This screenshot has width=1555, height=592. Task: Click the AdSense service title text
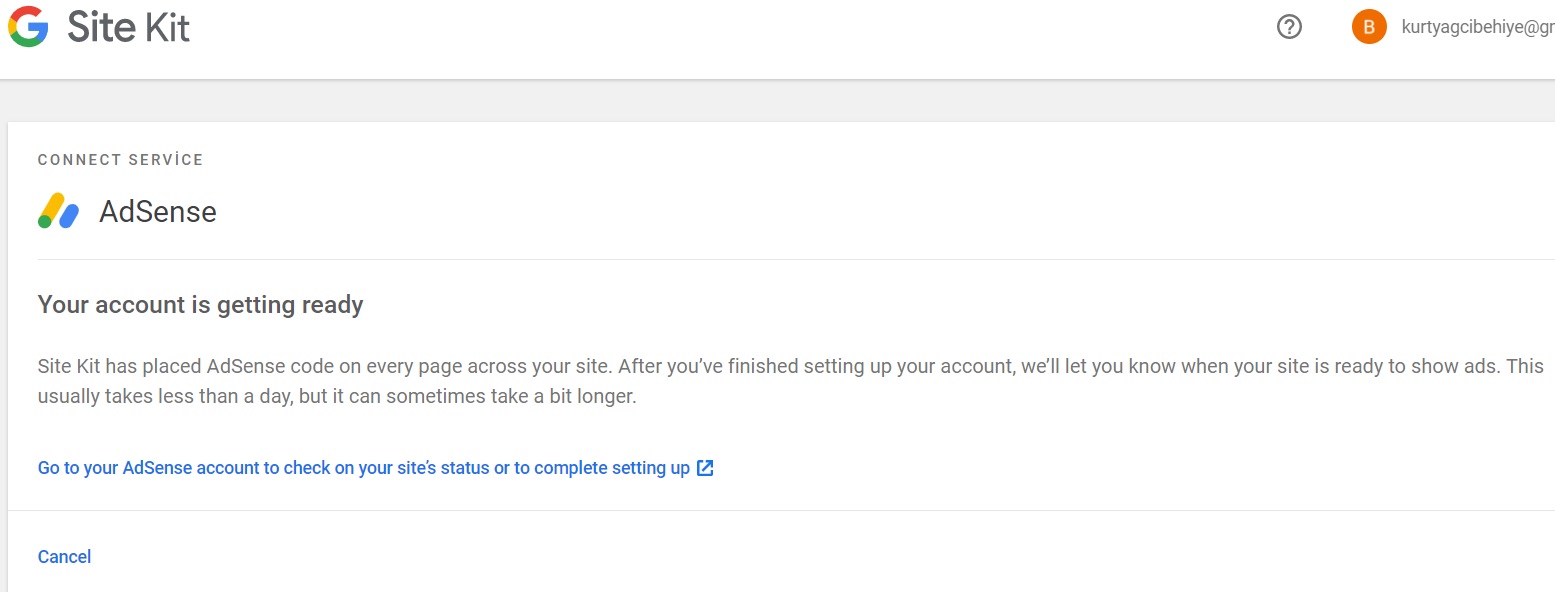pyautogui.click(x=158, y=212)
